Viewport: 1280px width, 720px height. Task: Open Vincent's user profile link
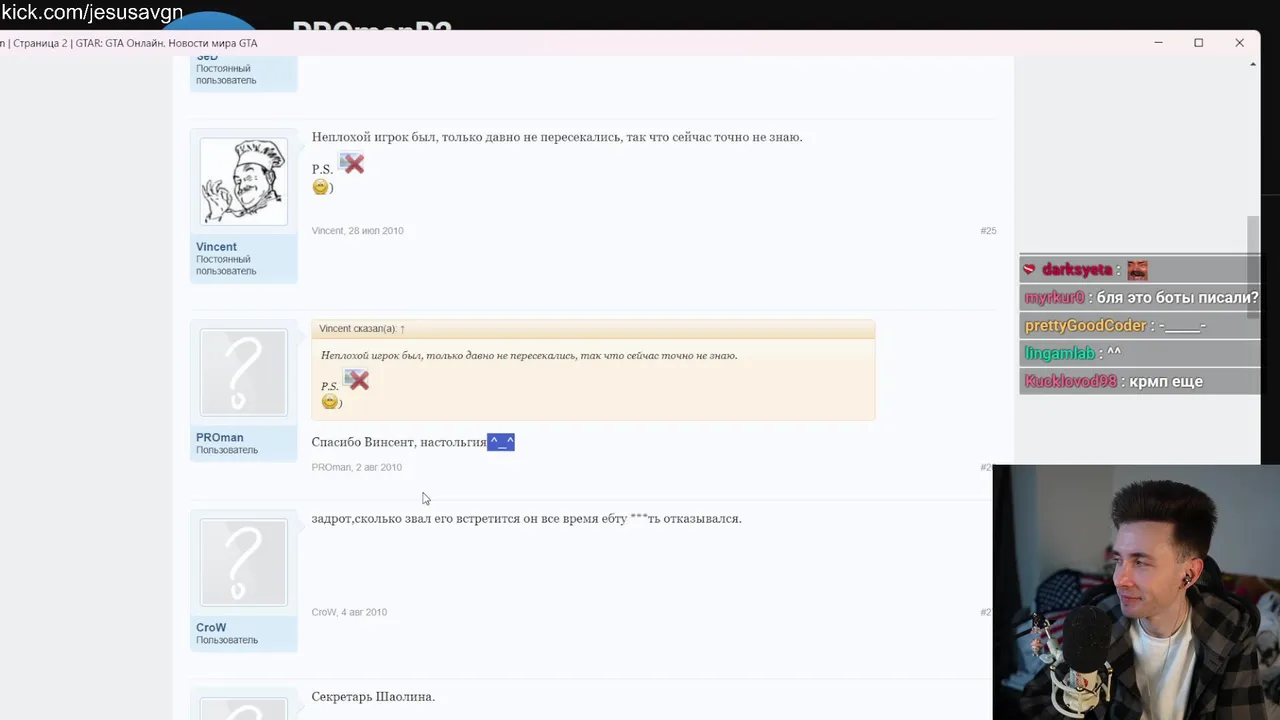coord(216,247)
